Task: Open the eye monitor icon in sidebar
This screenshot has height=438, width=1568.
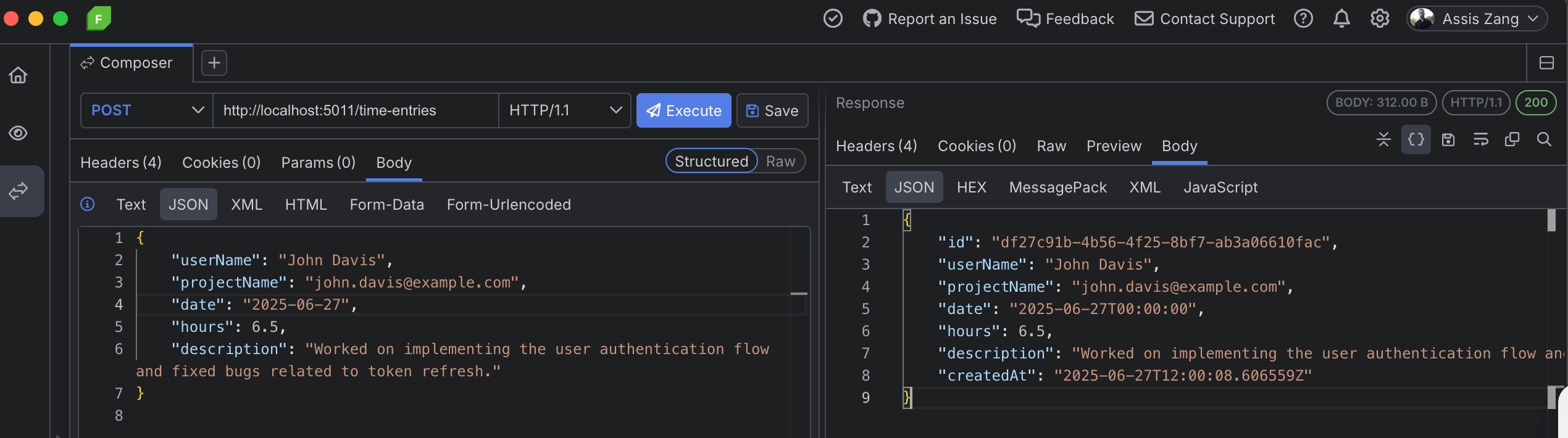Action: click(18, 133)
